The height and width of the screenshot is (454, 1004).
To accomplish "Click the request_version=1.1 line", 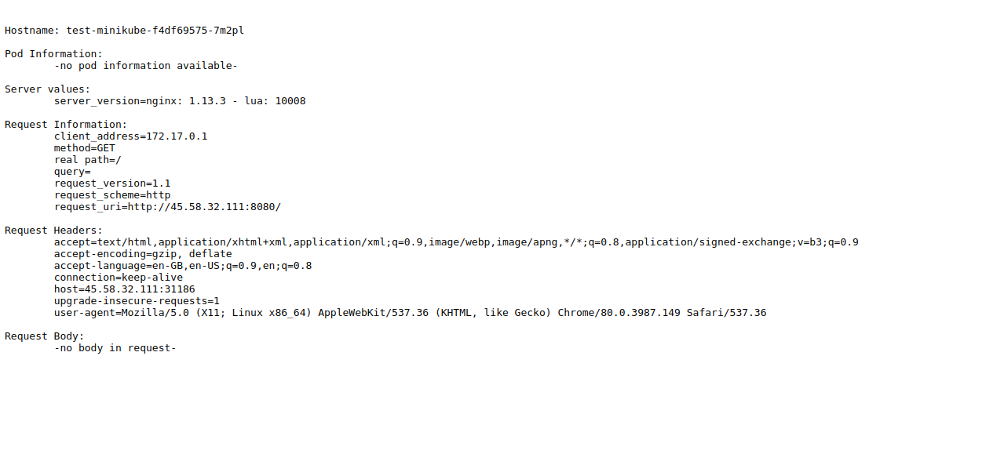I will (x=112, y=183).
